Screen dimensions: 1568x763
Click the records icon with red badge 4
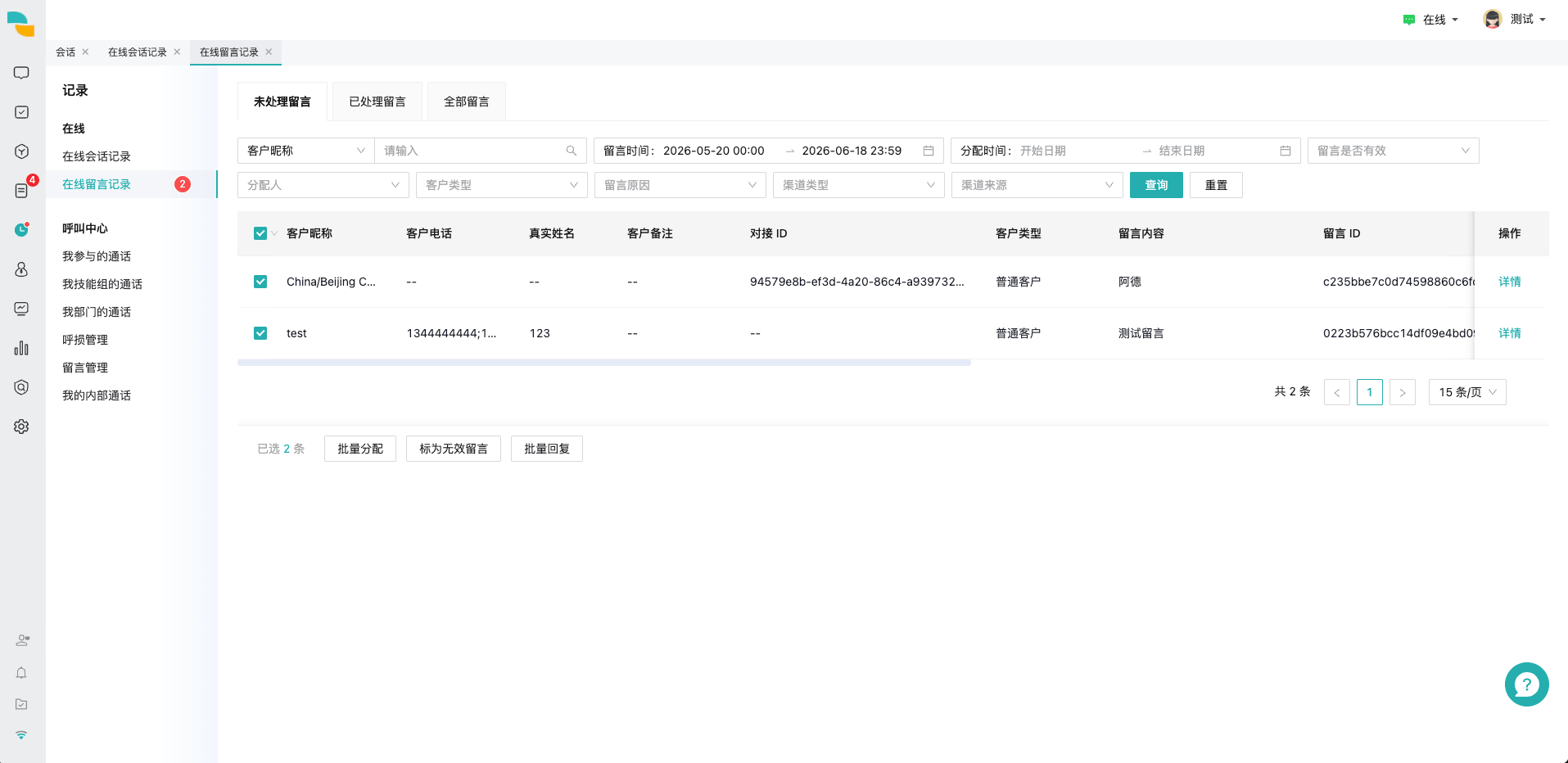22,190
